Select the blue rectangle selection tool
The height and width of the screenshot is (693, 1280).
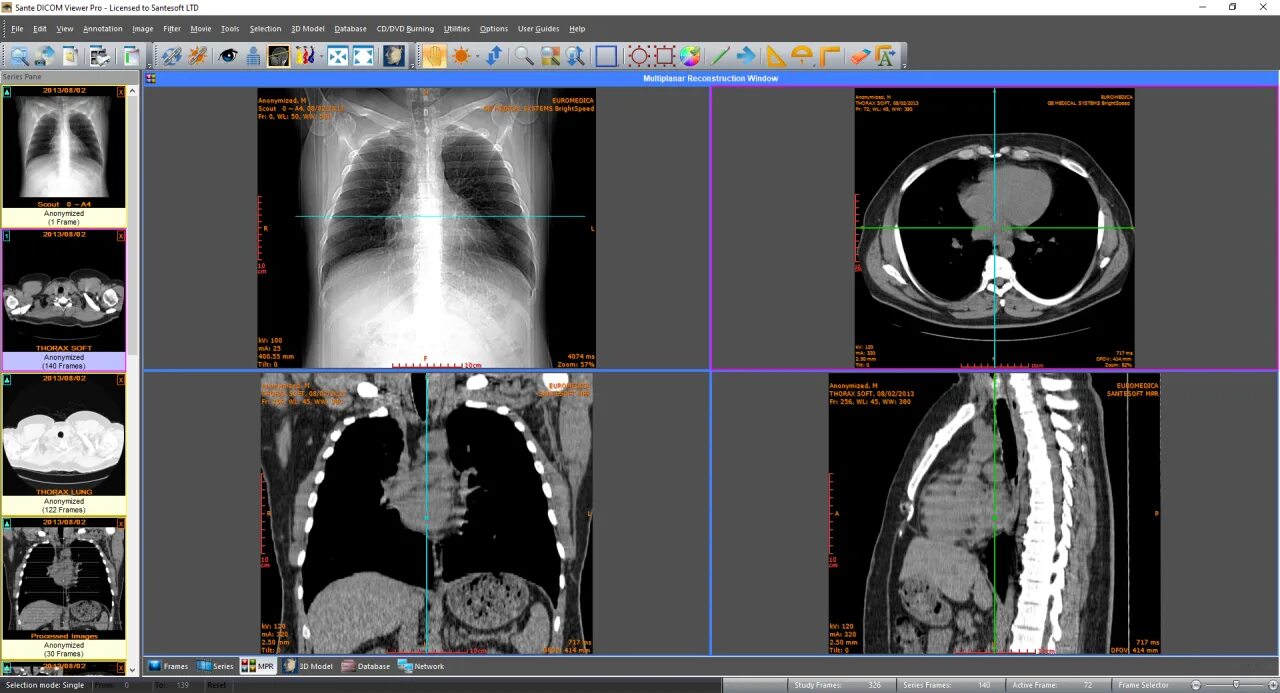[x=606, y=56]
